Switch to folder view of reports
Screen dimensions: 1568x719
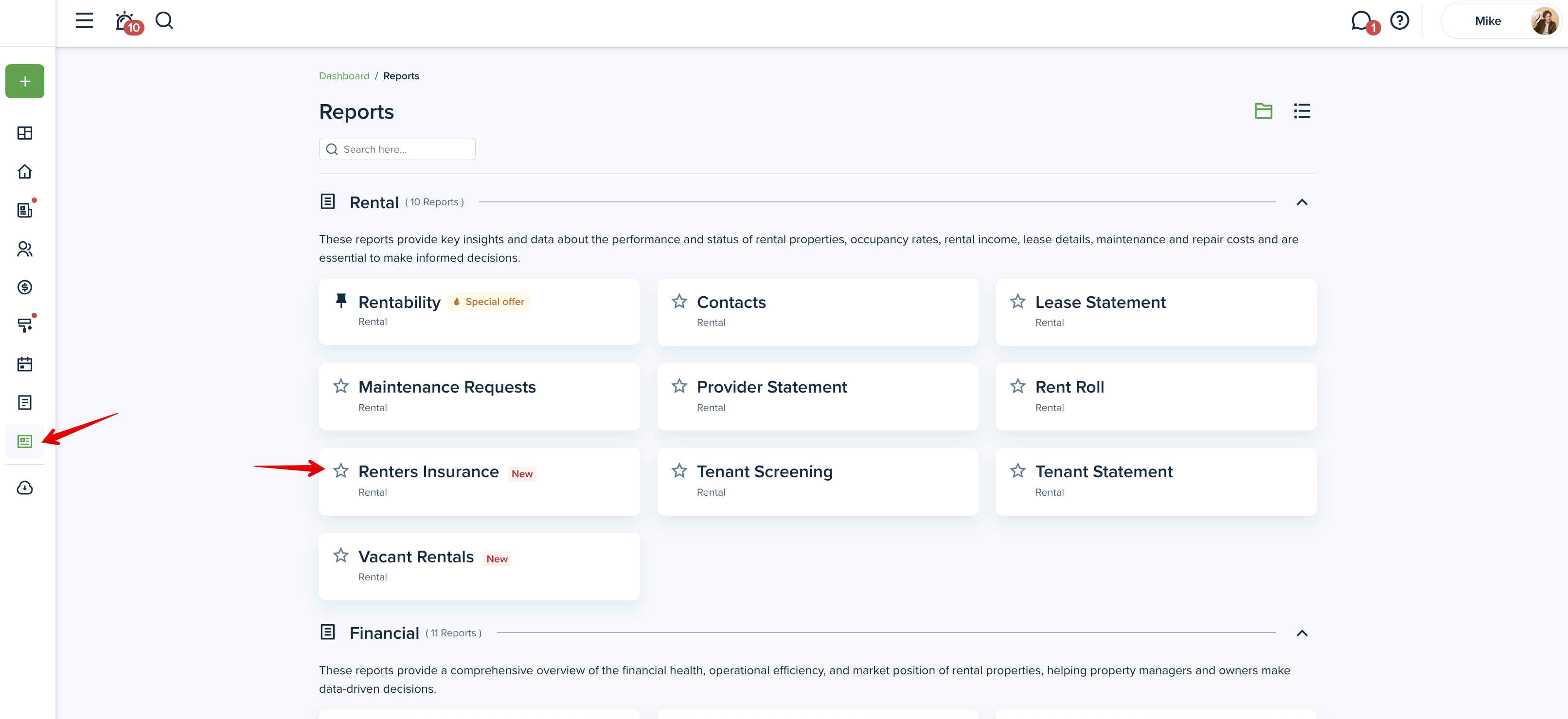pos(1264,111)
